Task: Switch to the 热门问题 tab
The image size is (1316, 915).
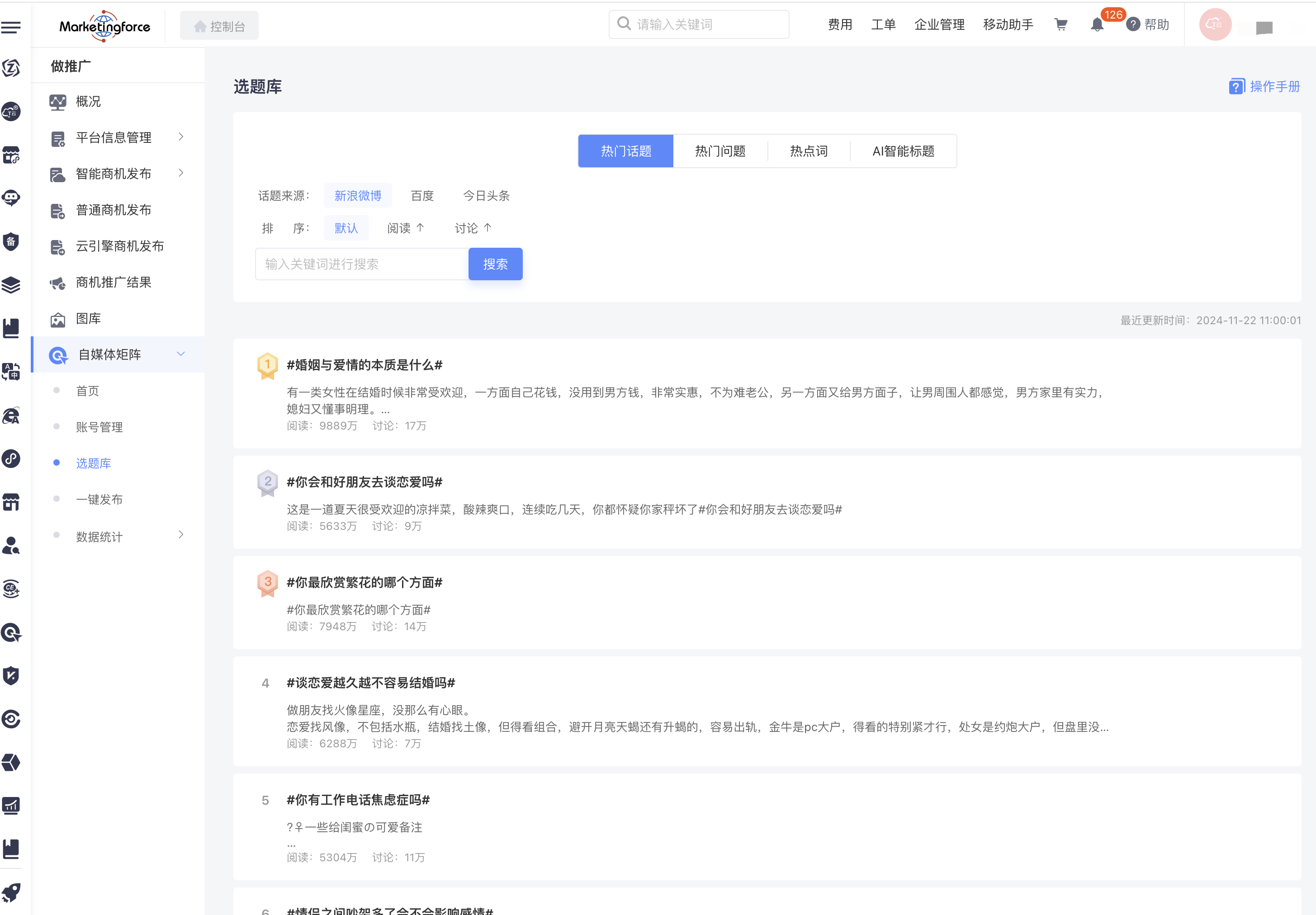Action: [720, 151]
